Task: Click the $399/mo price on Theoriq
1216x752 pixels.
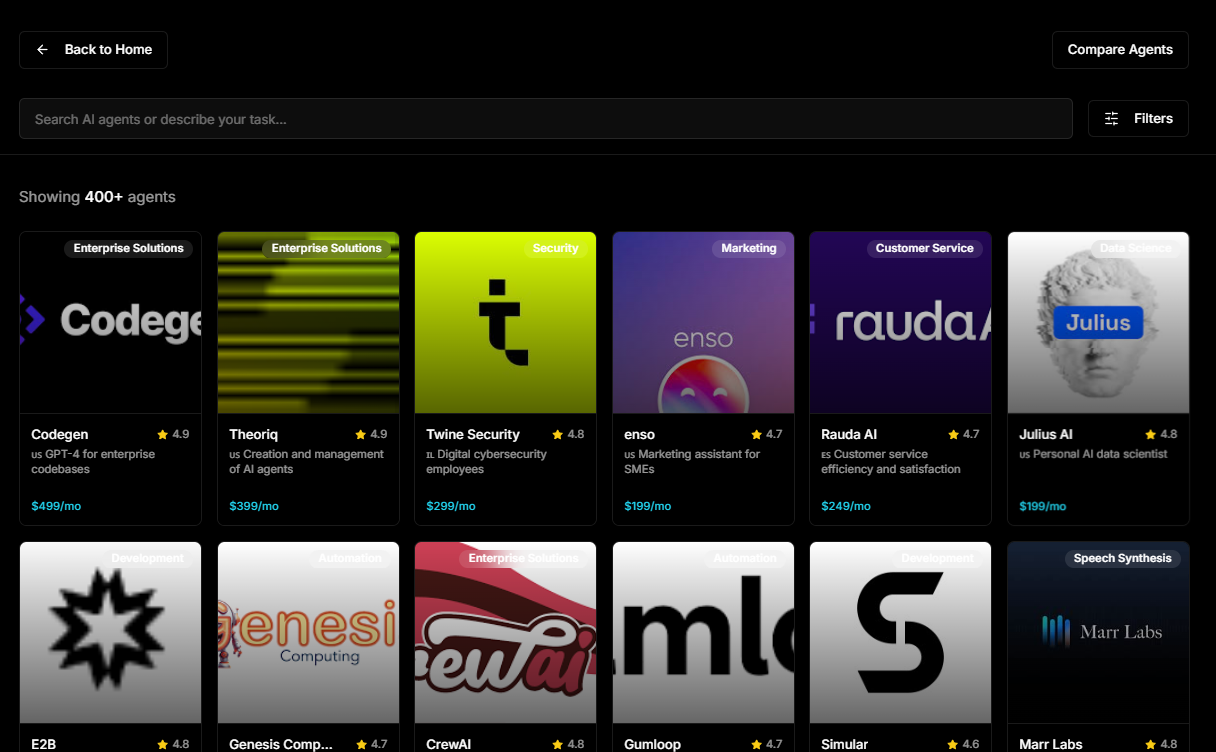Action: tap(253, 506)
